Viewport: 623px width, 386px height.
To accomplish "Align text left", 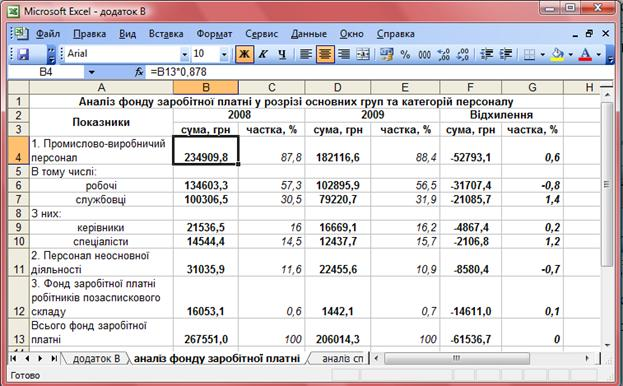I will click(x=306, y=54).
